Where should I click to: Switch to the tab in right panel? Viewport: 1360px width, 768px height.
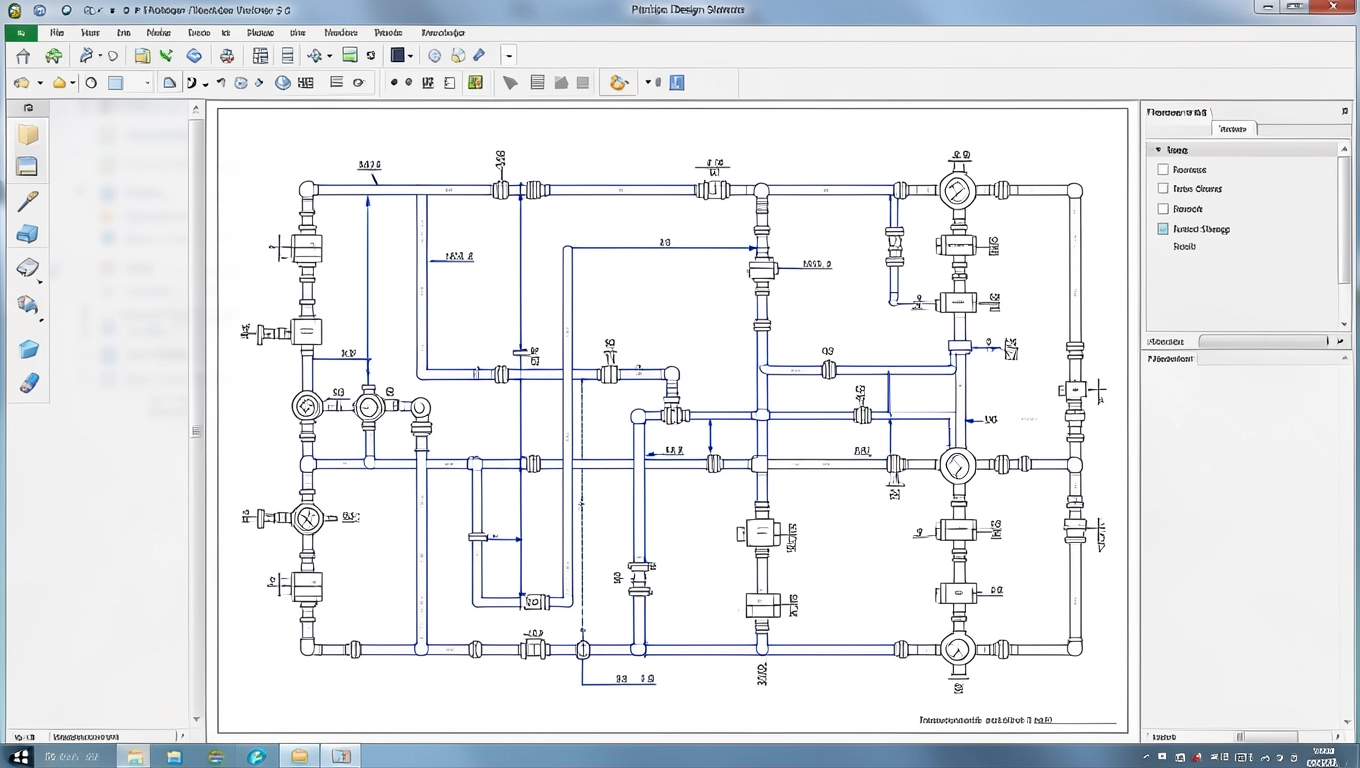click(1234, 129)
